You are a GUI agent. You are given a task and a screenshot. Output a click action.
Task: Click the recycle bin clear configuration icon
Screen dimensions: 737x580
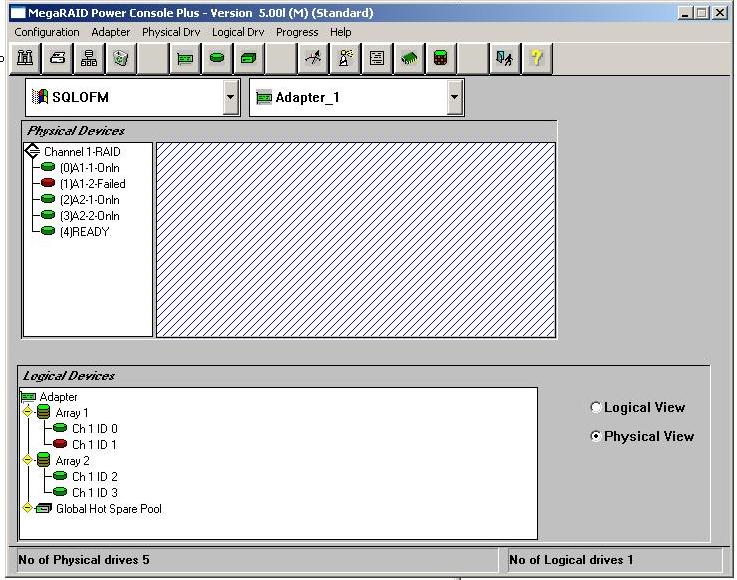121,58
